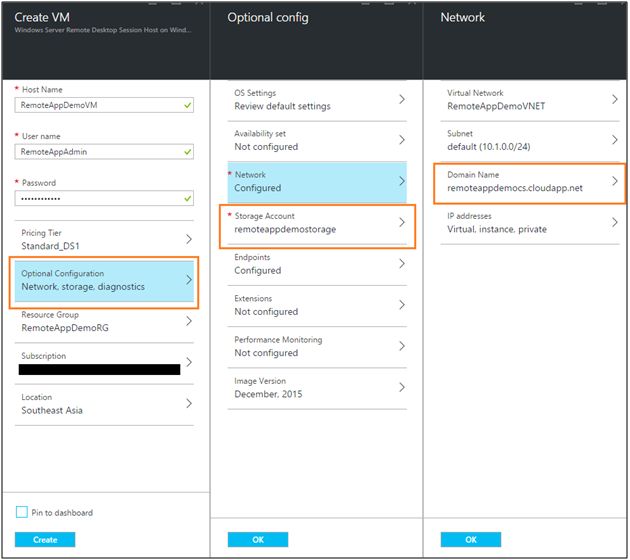Click the Virtual Network chevron icon

click(614, 99)
